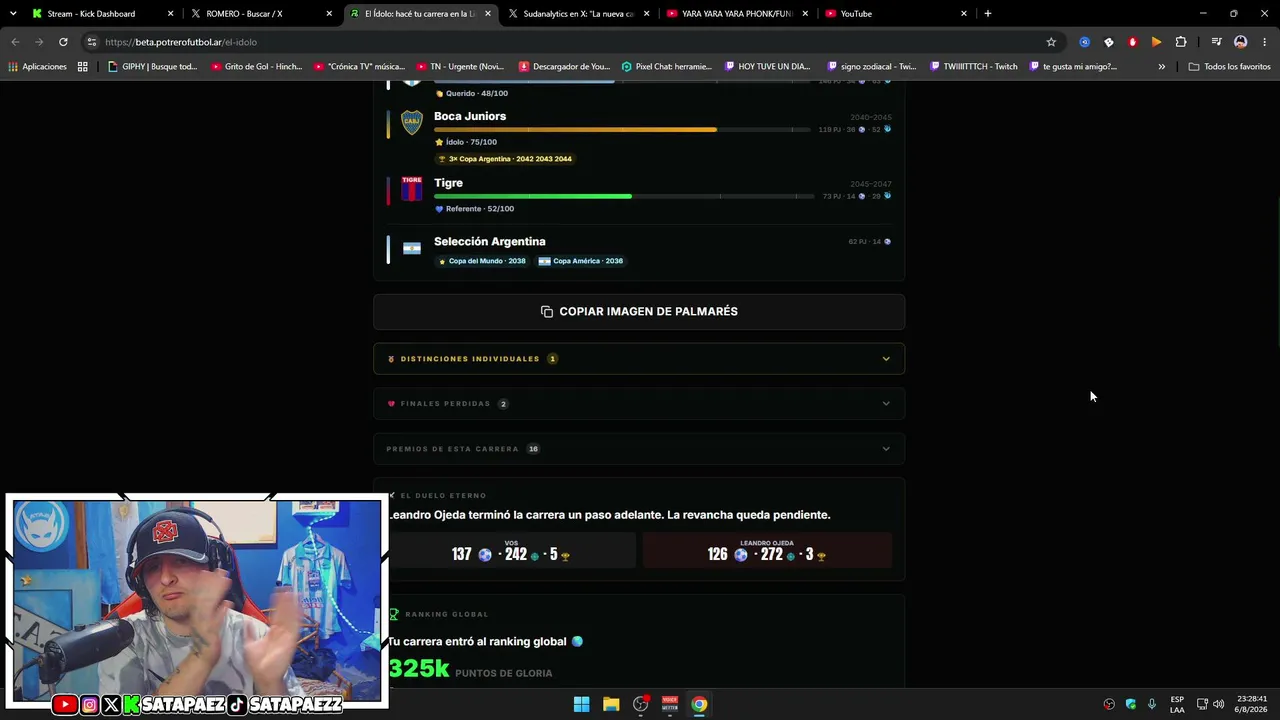Open the Todos los favoritos folder
The image size is (1280, 720).
[x=1229, y=67]
